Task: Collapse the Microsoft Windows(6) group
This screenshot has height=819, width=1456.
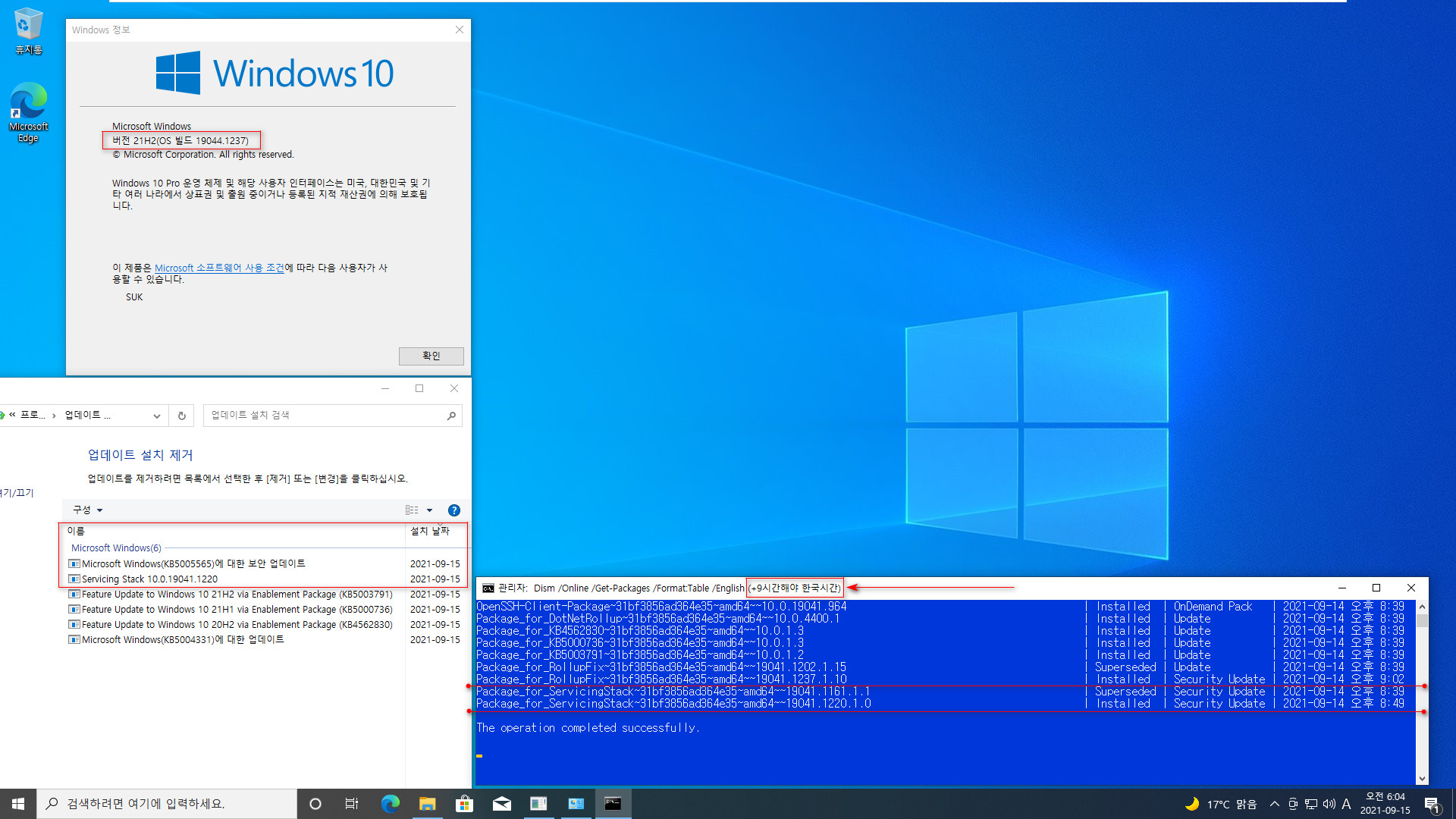Action: click(x=116, y=548)
